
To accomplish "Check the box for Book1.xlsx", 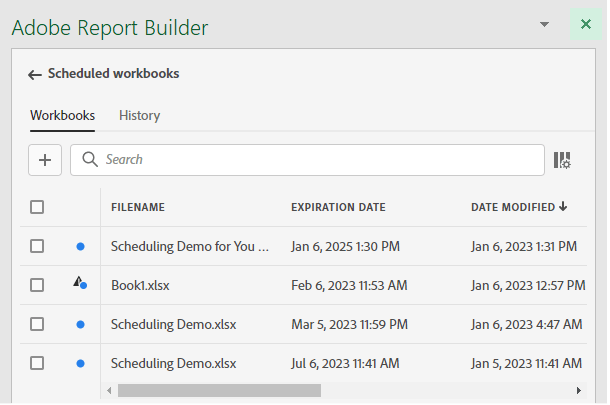I will [x=37, y=285].
